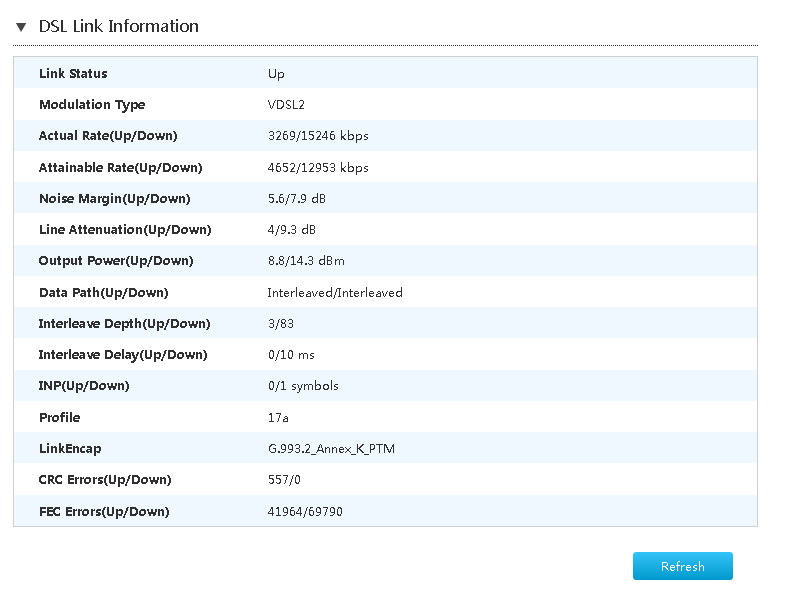Select the INP(Up/Down) label
796x592 pixels.
84,386
